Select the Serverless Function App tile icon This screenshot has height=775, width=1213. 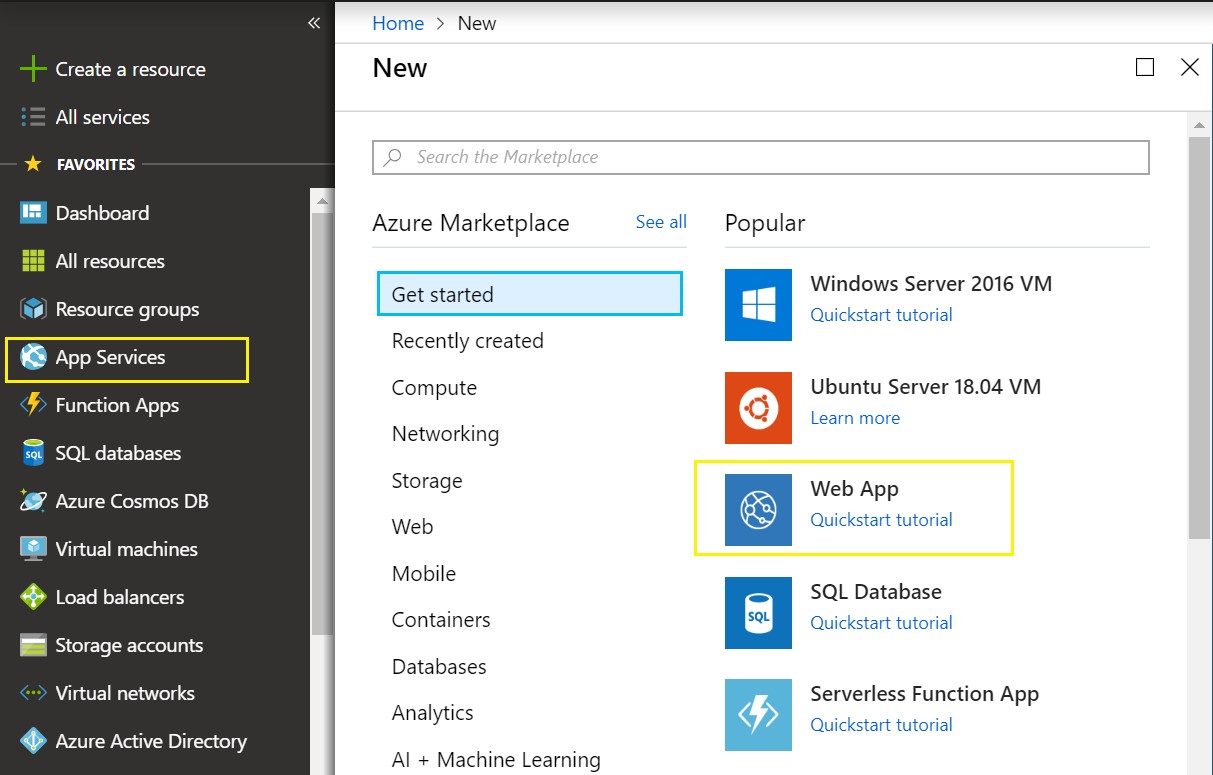(x=758, y=714)
